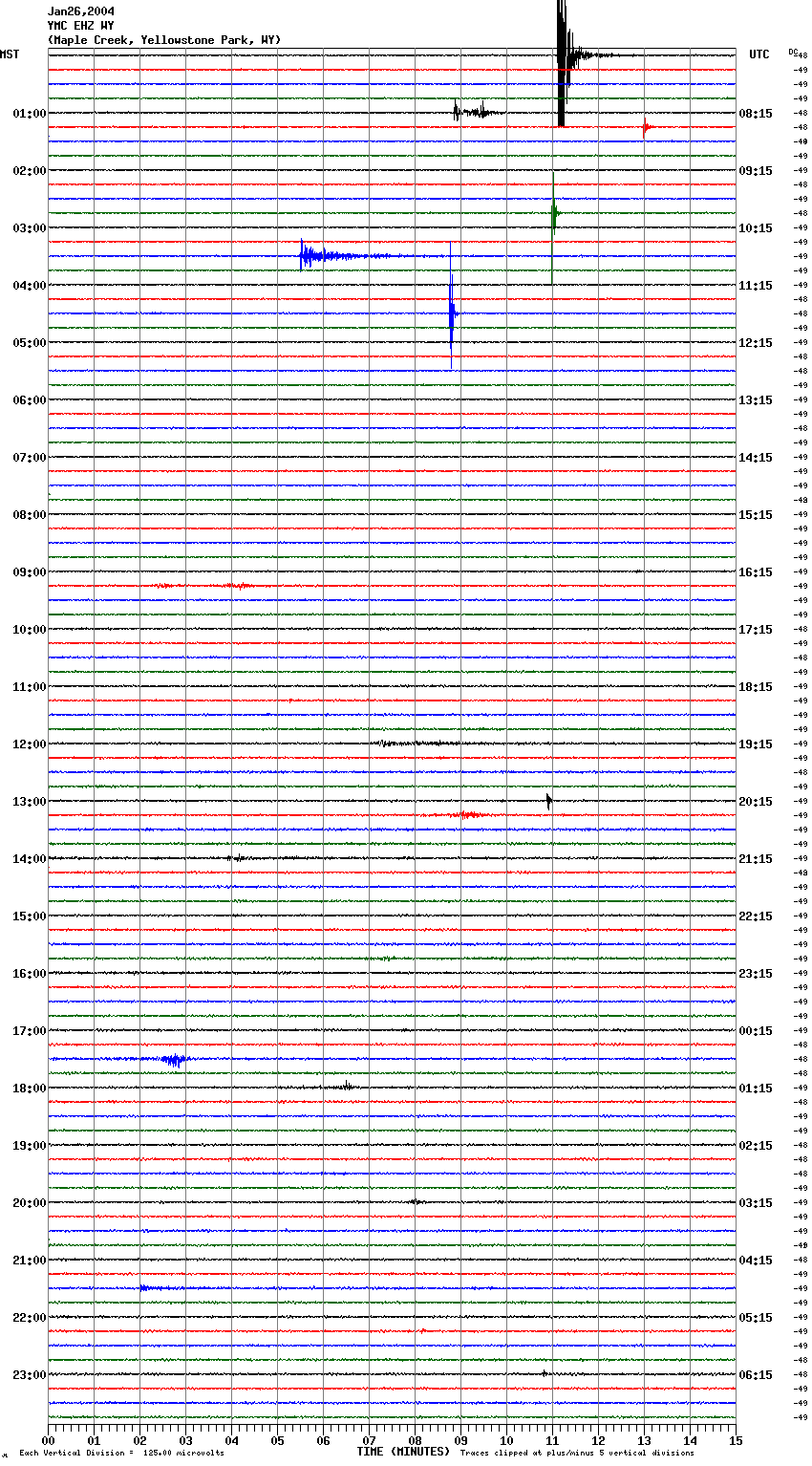Click the "Each Vertical Division = 125.00 microvolts" footnote
This screenshot has height=1466, width=812.
[x=121, y=1454]
